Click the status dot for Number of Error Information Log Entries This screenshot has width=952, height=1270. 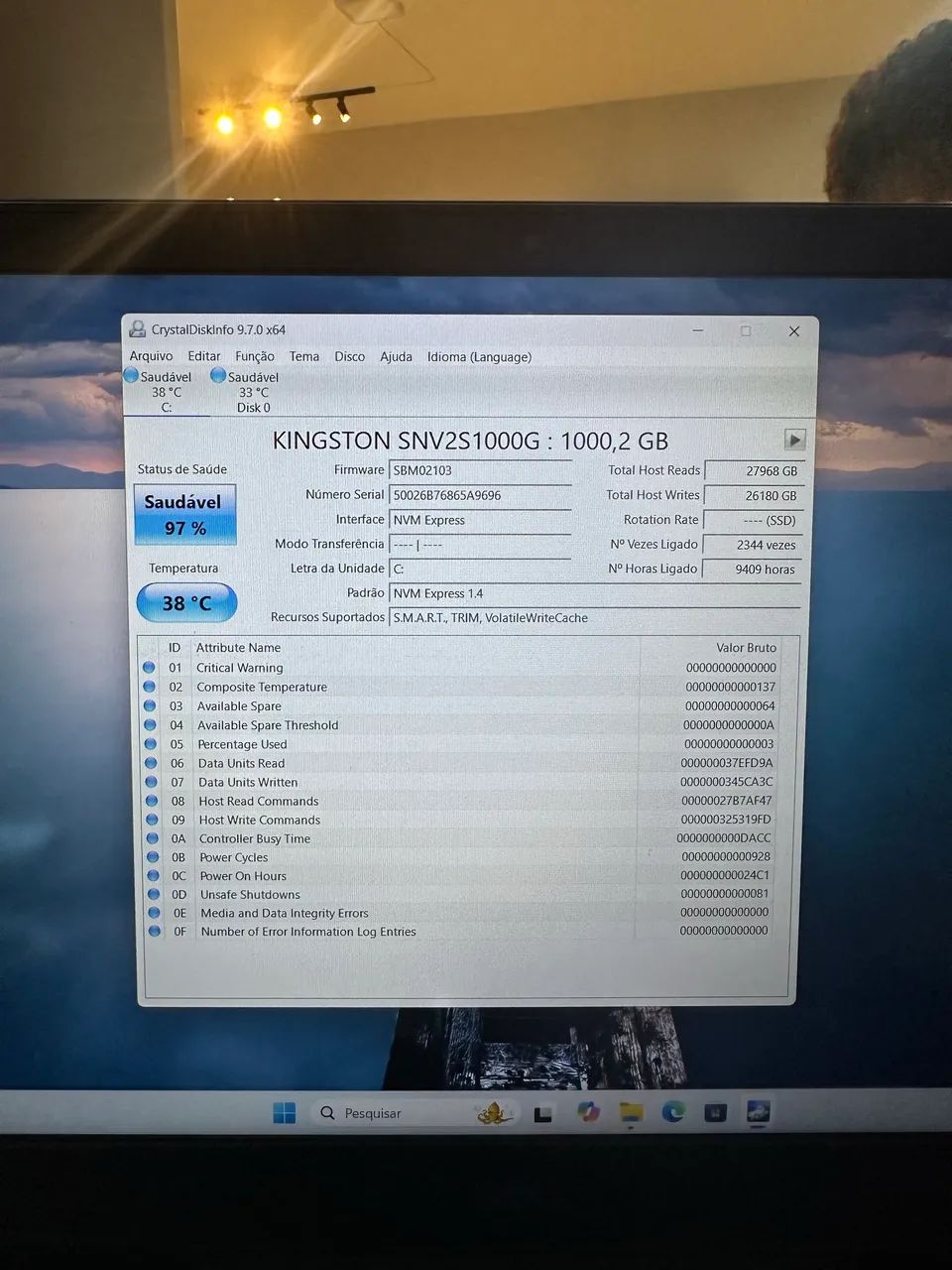(x=154, y=931)
